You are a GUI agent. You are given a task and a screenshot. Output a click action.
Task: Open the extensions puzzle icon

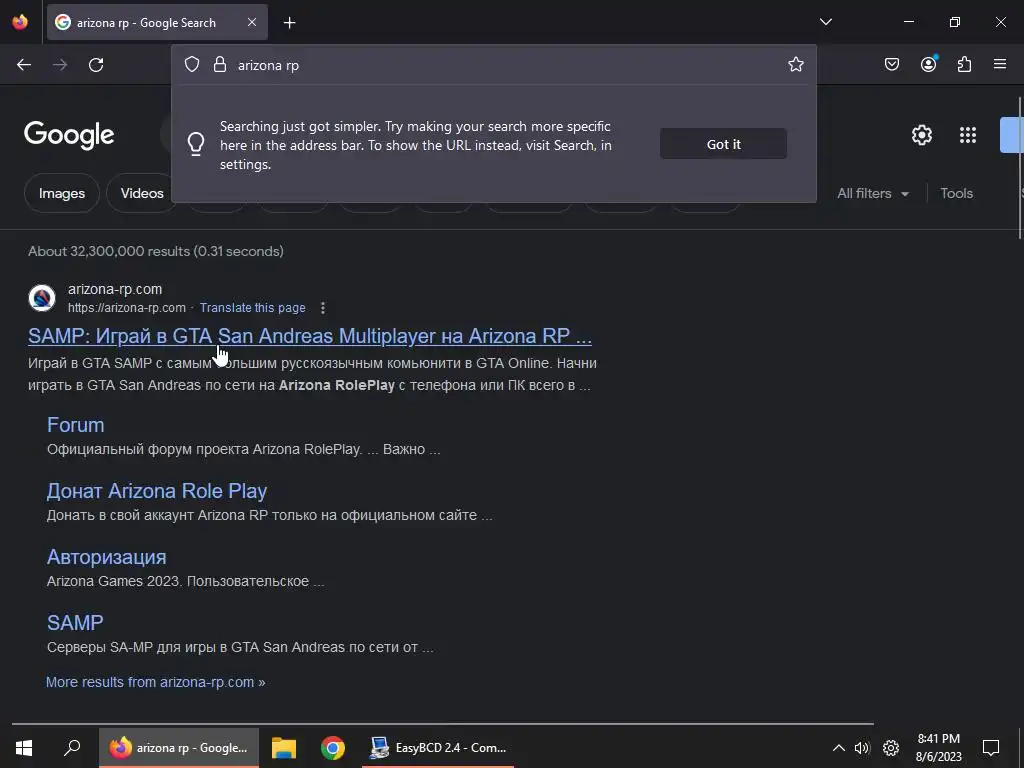tap(965, 64)
